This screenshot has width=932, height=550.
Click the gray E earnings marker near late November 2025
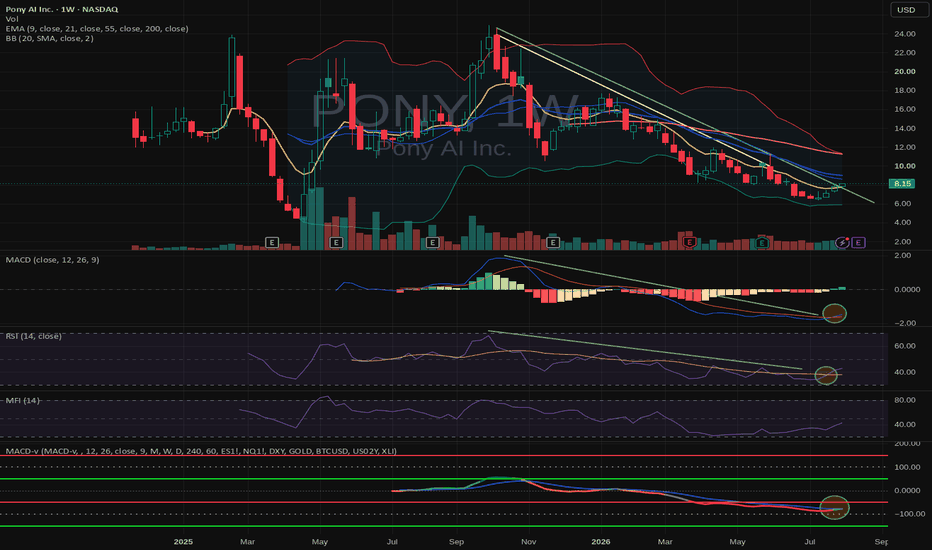tap(553, 243)
